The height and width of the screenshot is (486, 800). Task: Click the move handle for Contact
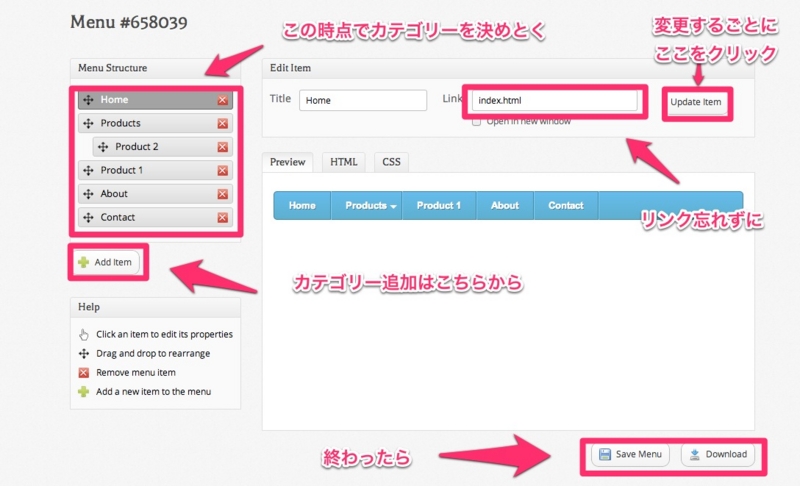click(x=88, y=217)
